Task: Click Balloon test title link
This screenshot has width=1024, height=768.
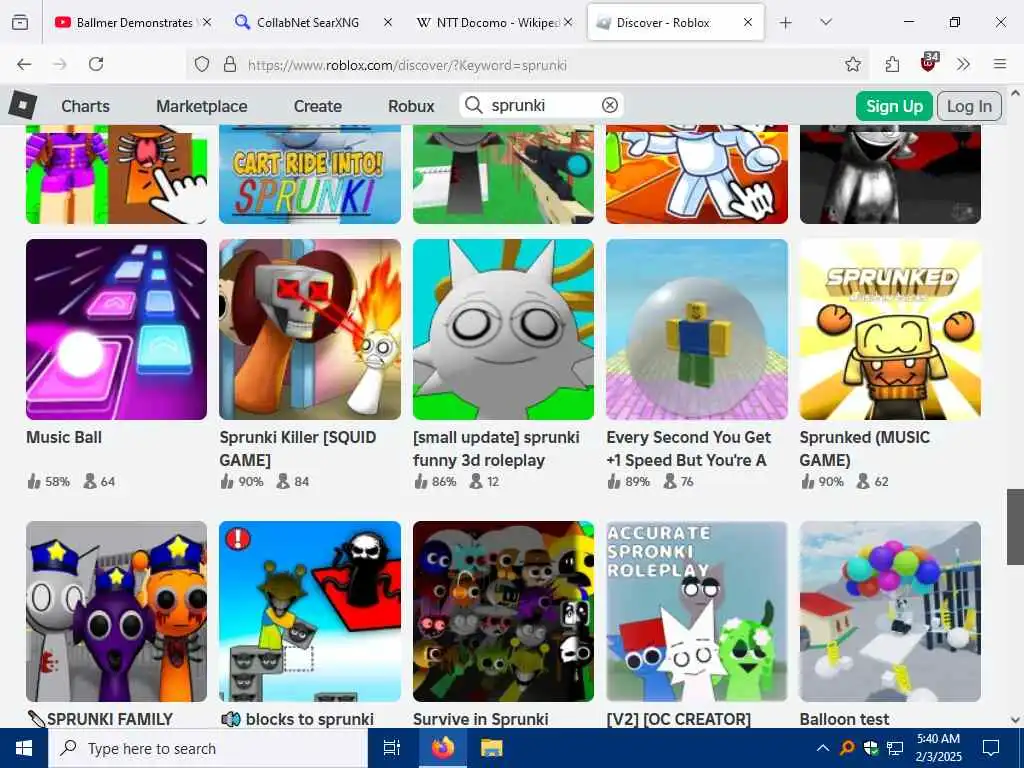Action: (844, 719)
